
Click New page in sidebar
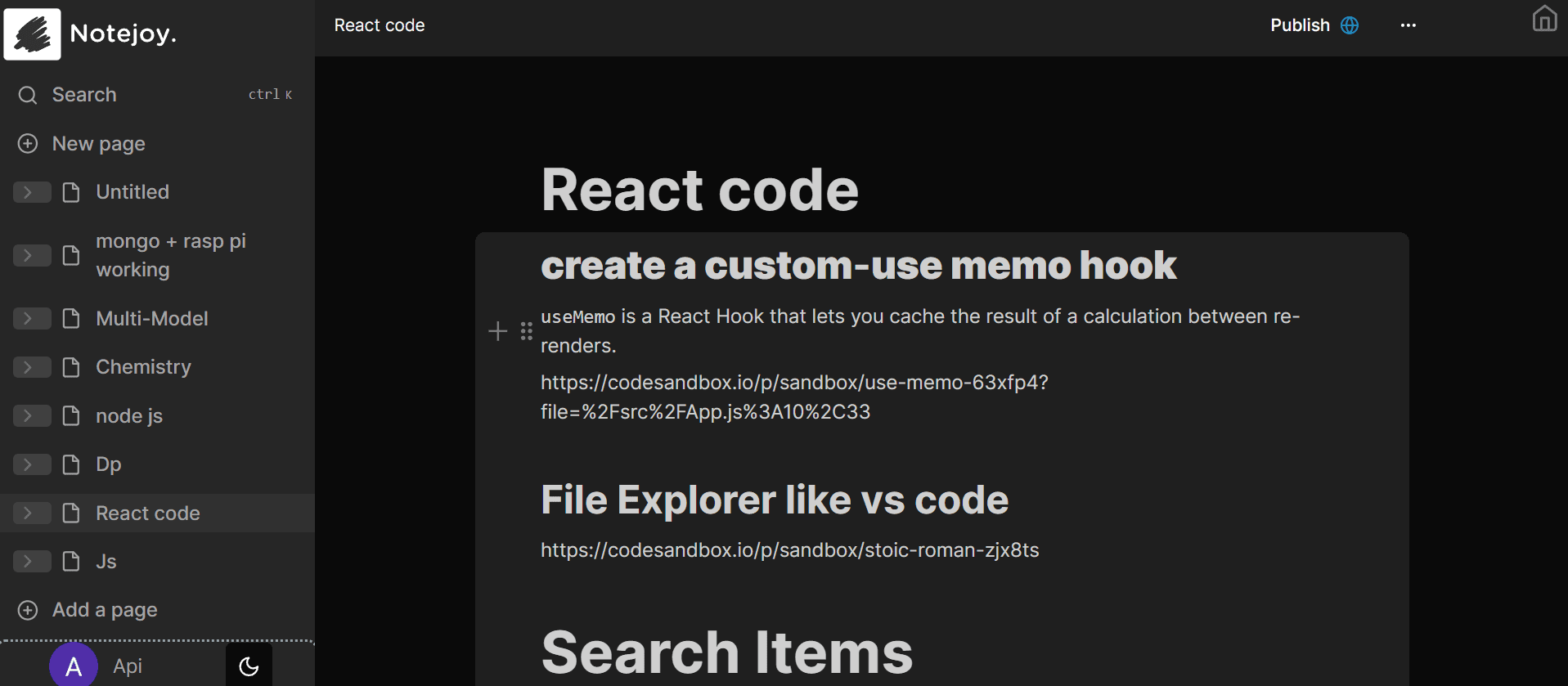pos(98,144)
